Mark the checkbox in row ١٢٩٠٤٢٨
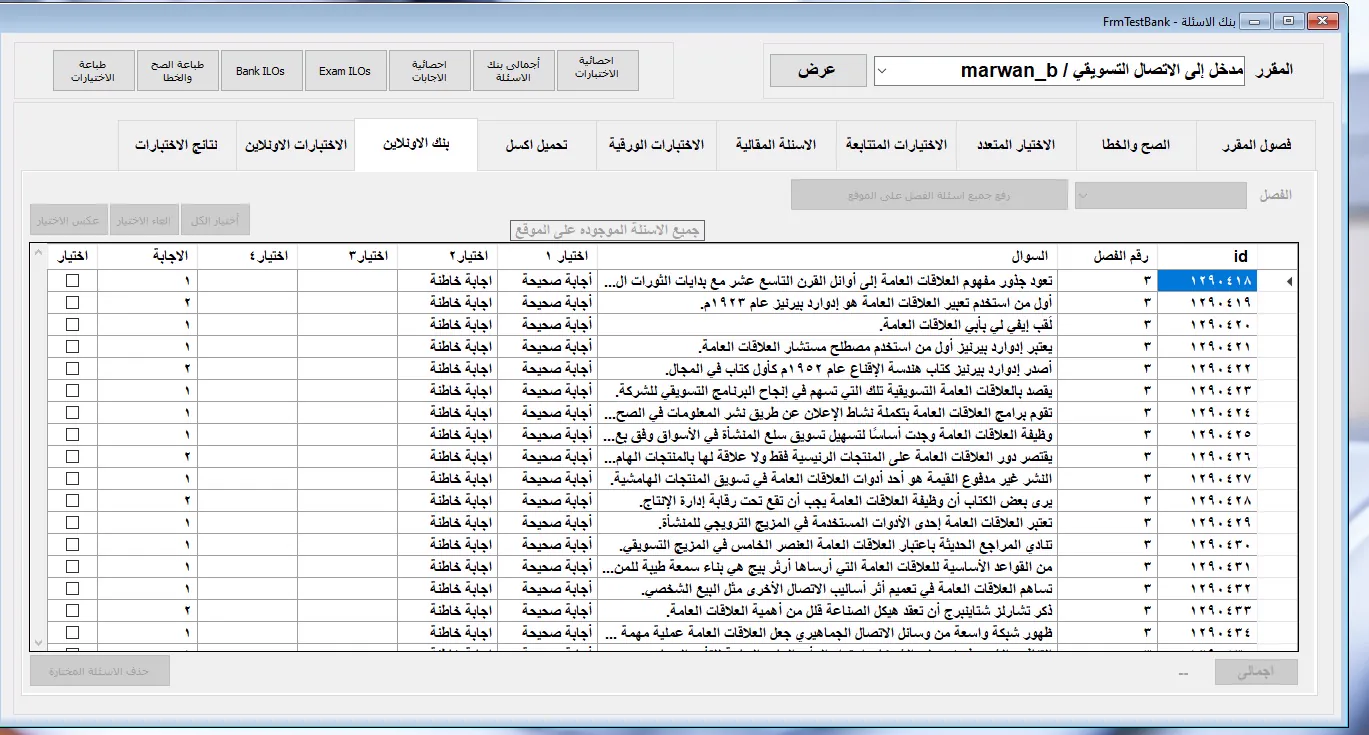 pos(72,501)
